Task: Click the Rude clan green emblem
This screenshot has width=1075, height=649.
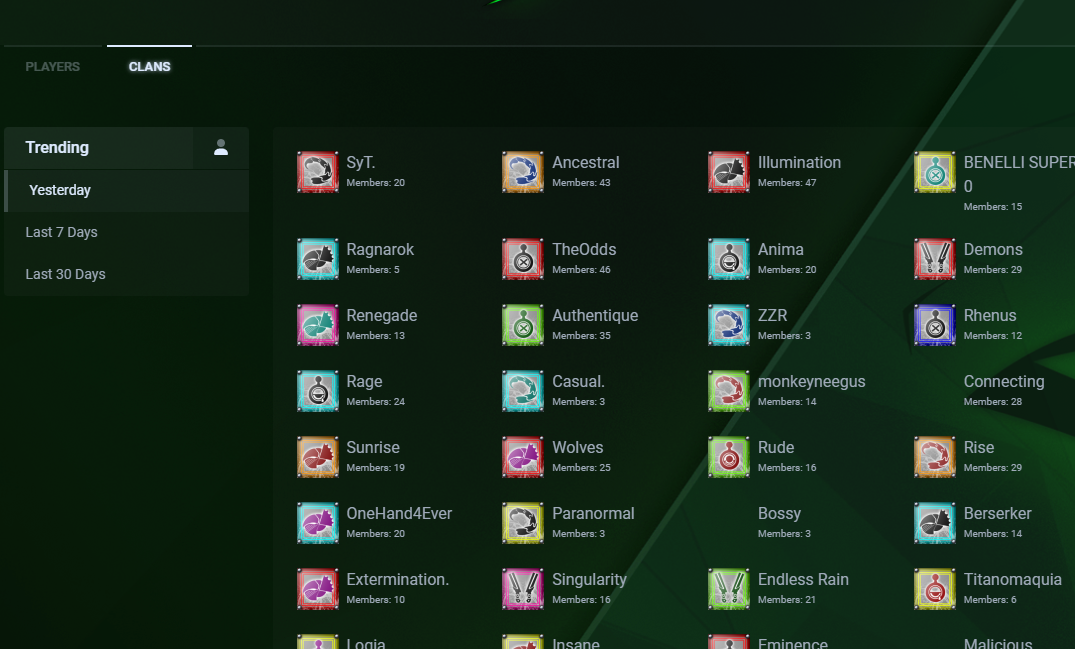Action: click(x=729, y=457)
